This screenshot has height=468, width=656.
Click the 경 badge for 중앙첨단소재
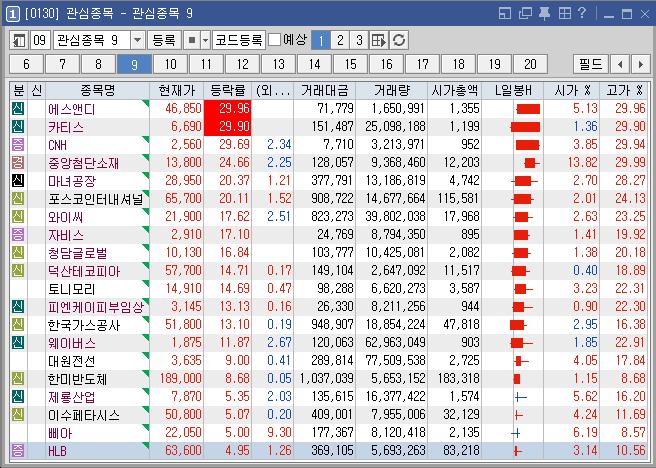pos(18,163)
